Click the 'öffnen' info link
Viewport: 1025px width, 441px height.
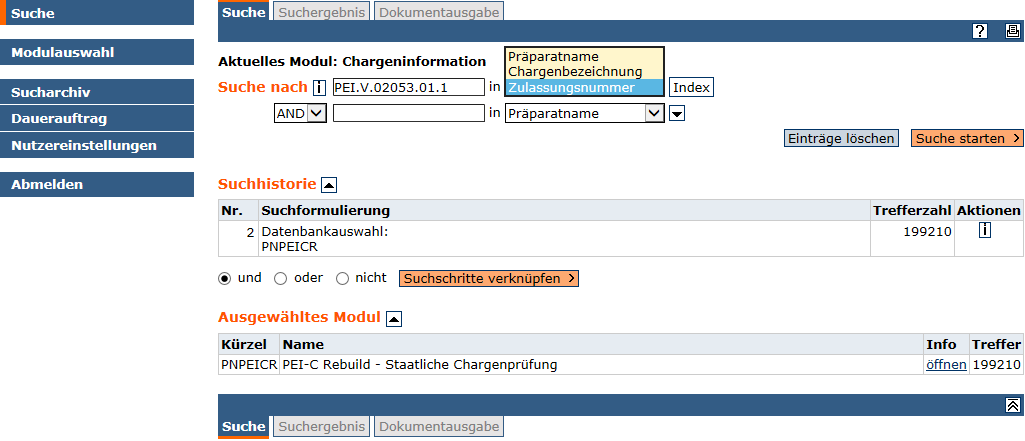(946, 365)
